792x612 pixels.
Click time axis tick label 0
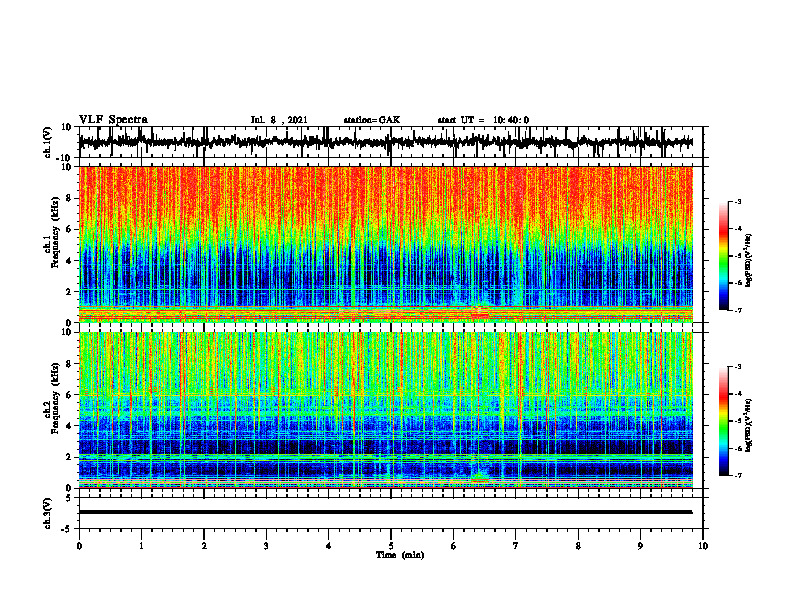pyautogui.click(x=79, y=546)
